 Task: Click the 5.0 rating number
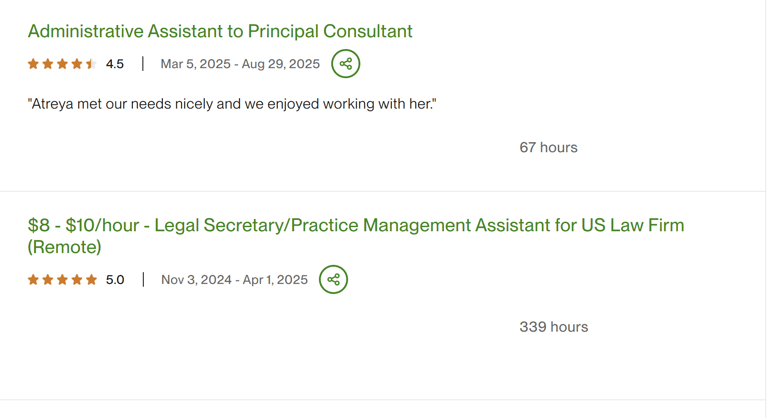click(x=115, y=280)
